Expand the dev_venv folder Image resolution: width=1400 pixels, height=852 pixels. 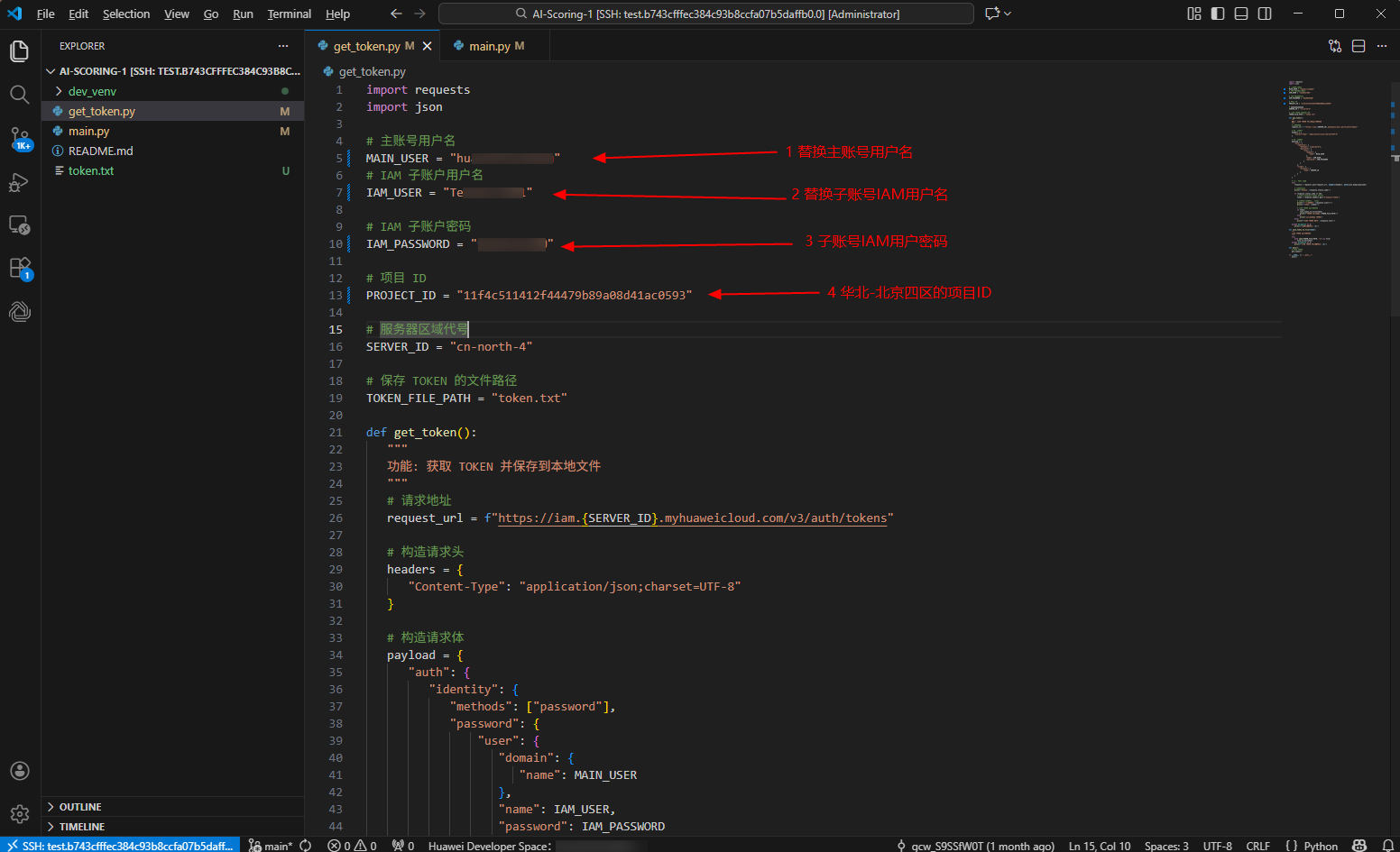(173, 91)
